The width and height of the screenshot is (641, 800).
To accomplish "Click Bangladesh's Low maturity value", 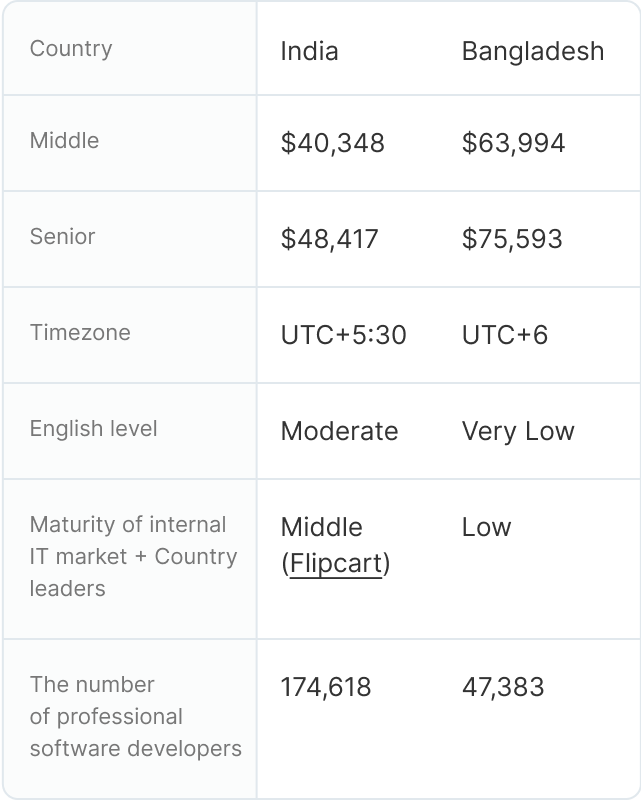I will tap(486, 527).
